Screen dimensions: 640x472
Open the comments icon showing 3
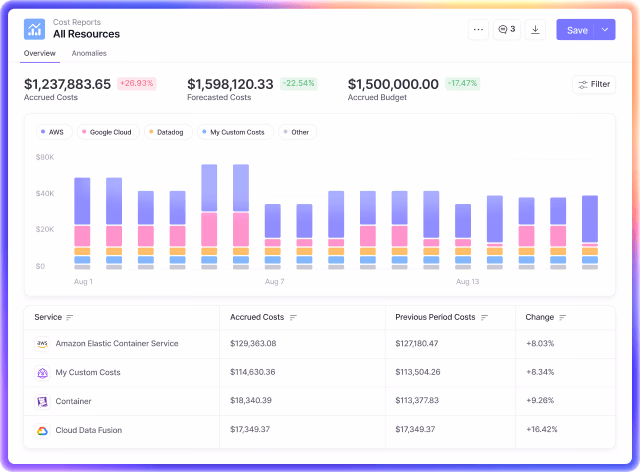(x=507, y=29)
